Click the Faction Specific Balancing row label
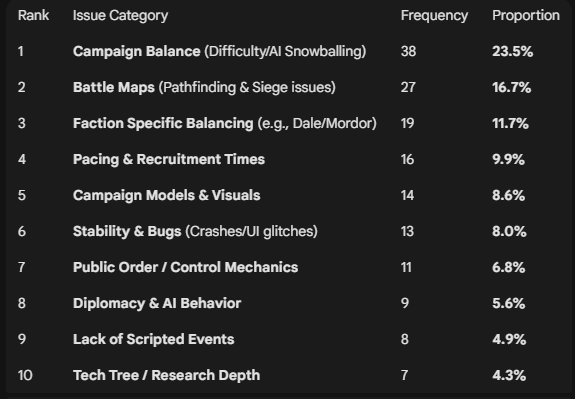Image resolution: width=575 pixels, height=399 pixels. (224, 123)
